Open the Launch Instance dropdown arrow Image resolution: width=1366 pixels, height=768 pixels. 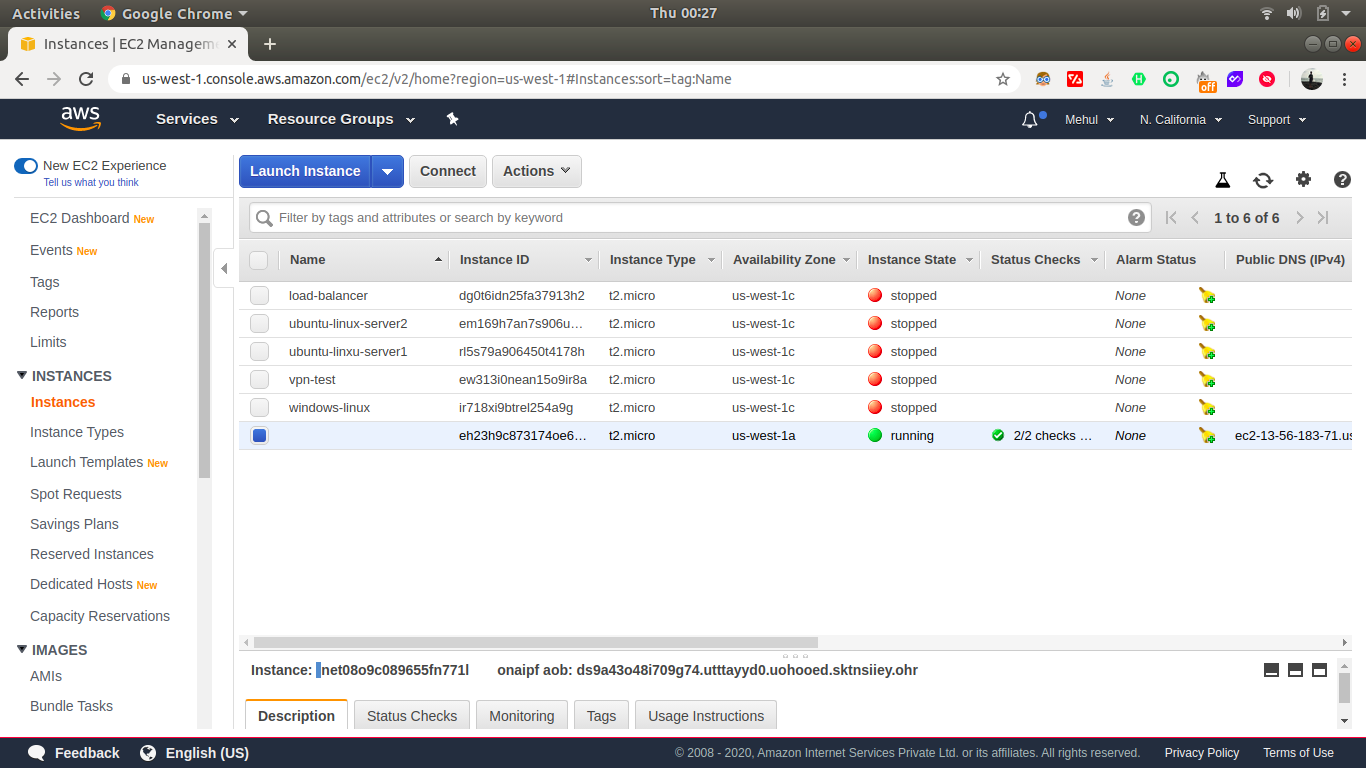click(x=387, y=171)
